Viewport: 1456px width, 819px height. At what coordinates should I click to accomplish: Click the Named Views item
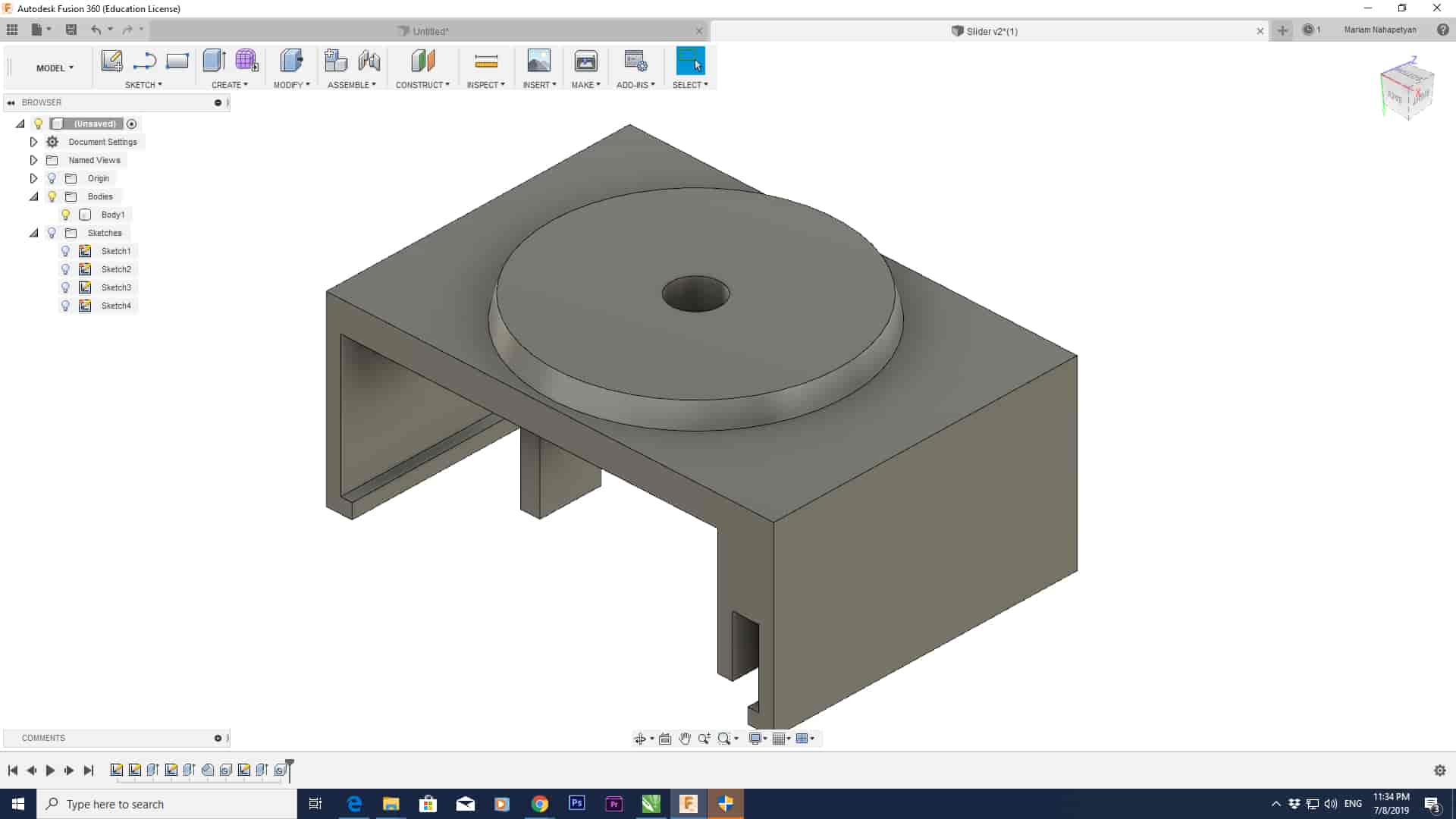tap(94, 160)
